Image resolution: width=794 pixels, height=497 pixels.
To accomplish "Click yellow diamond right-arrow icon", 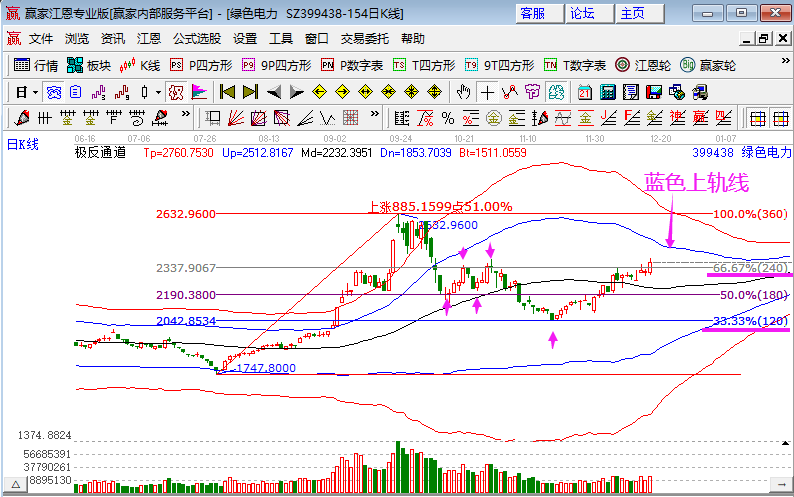I will 342,92.
